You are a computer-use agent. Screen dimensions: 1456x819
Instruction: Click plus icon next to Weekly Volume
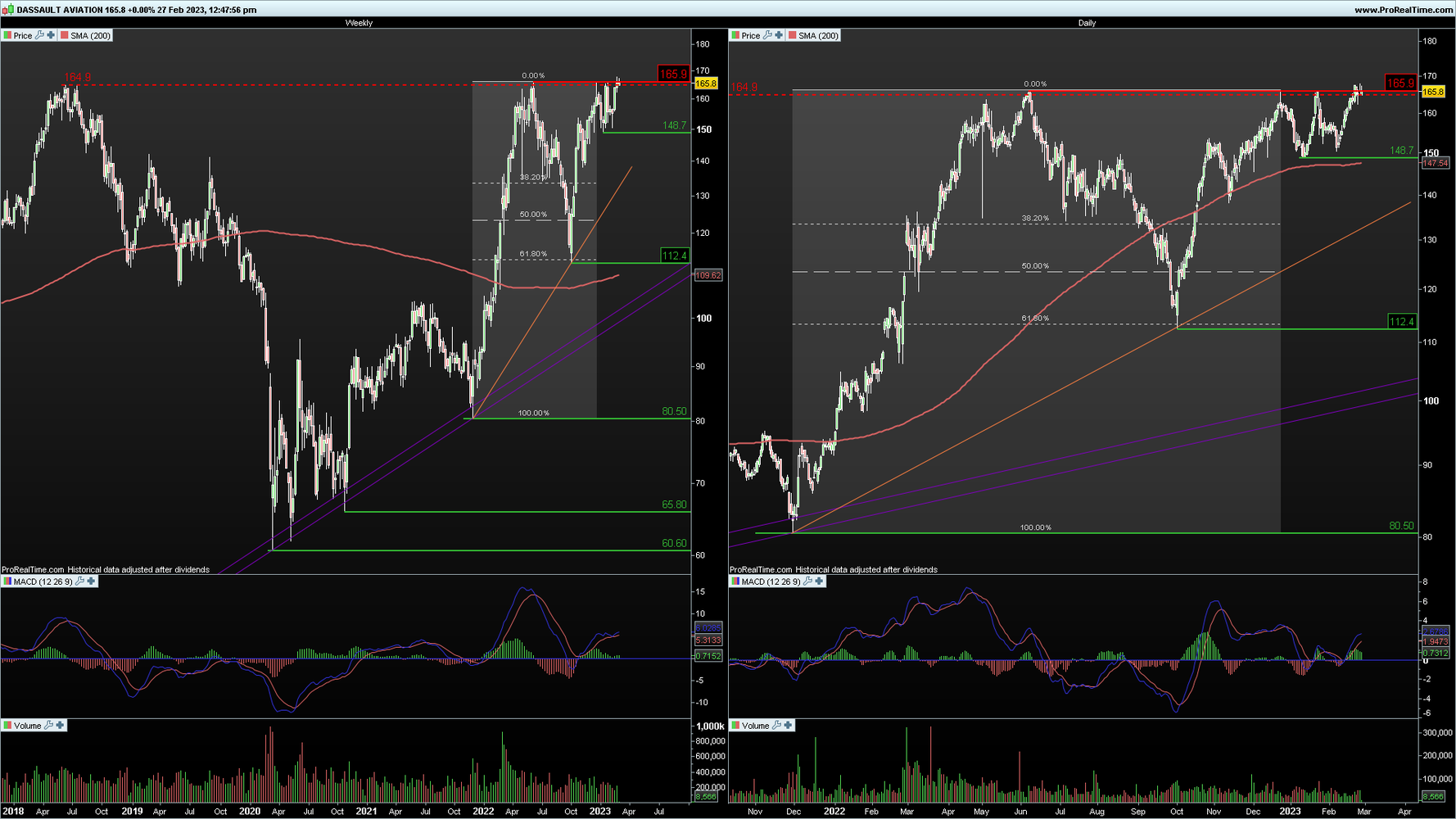pyautogui.click(x=60, y=725)
